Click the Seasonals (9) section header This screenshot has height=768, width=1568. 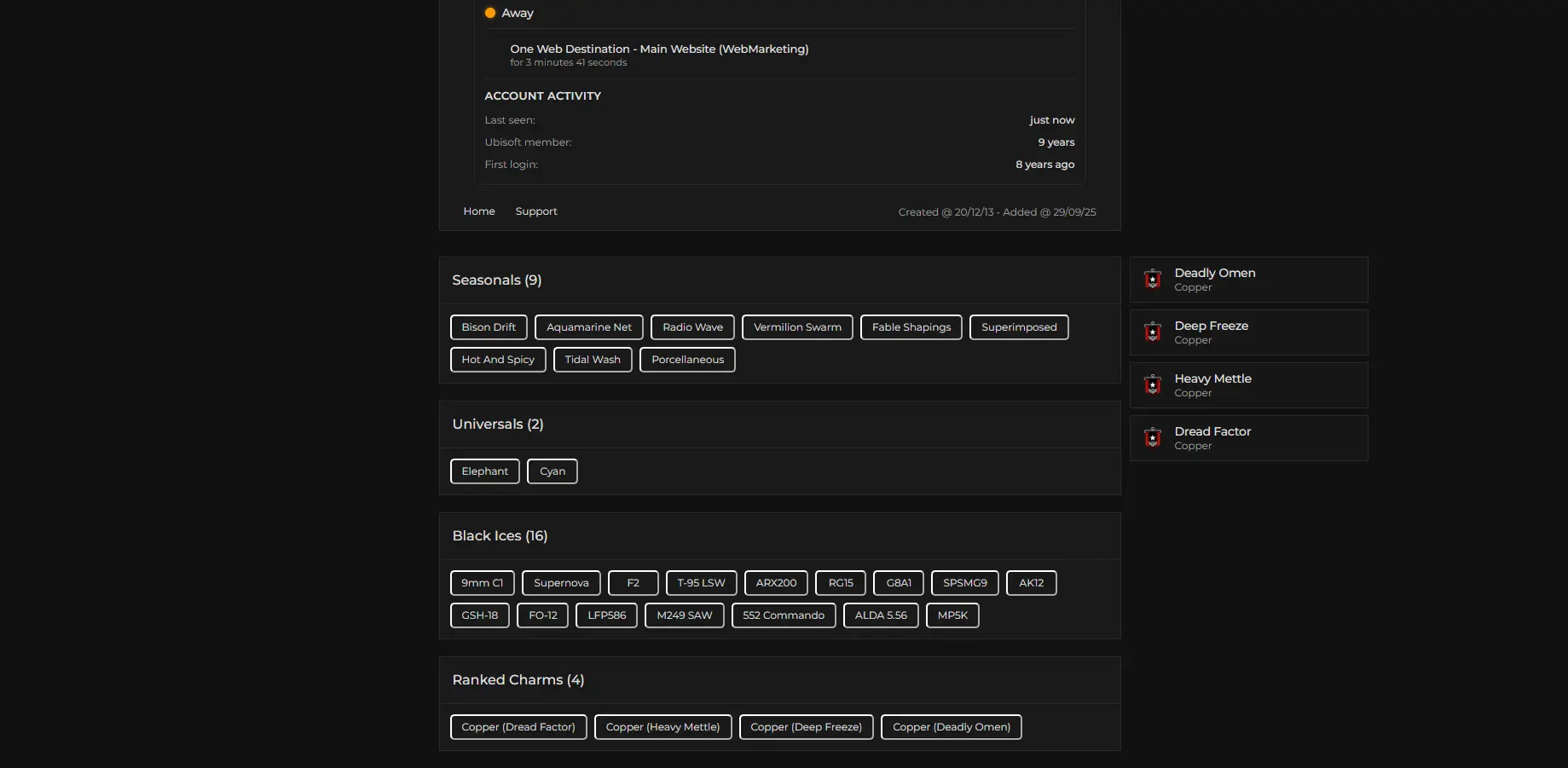click(496, 280)
